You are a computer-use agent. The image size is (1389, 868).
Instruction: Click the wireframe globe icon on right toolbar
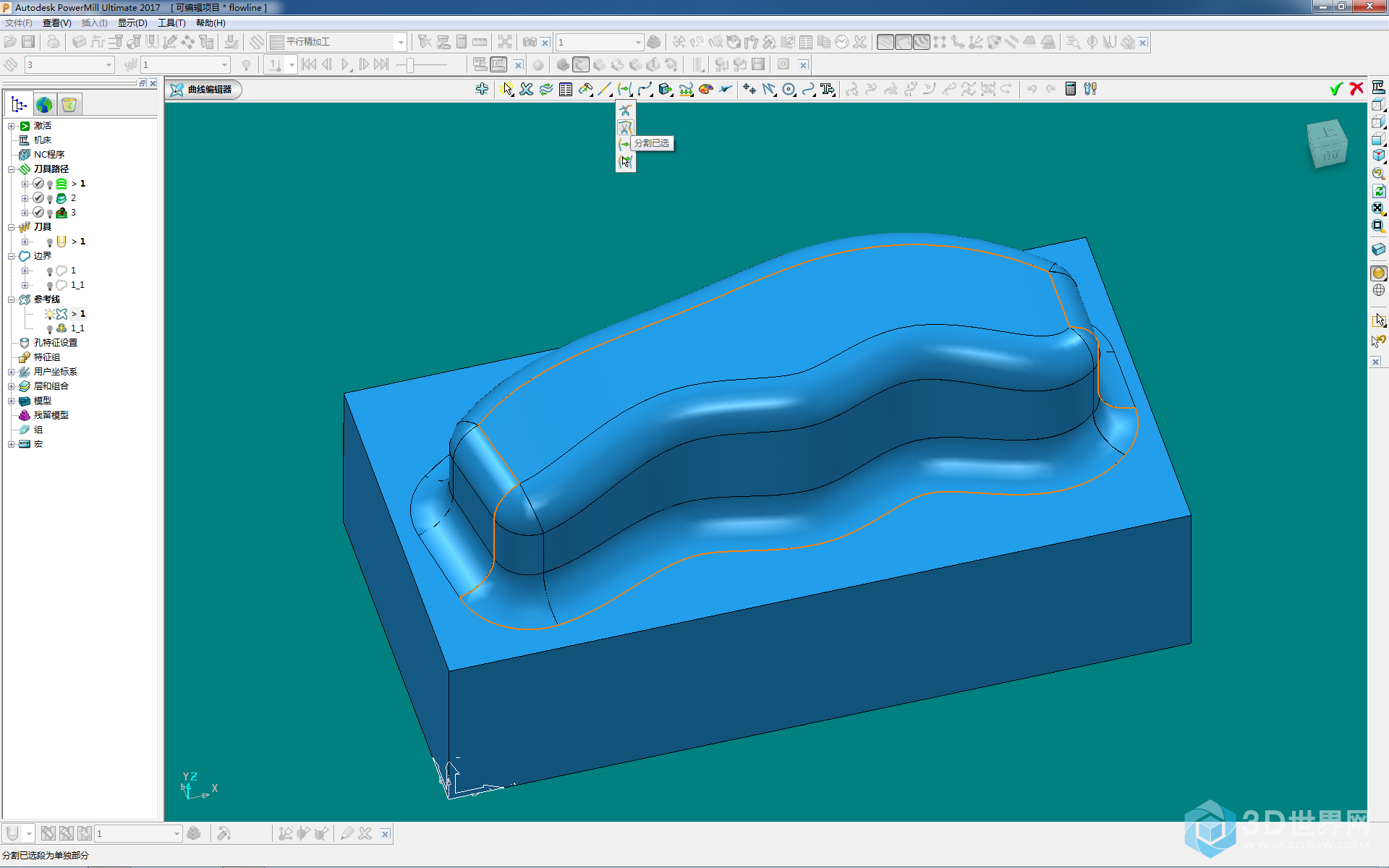pos(1379,290)
